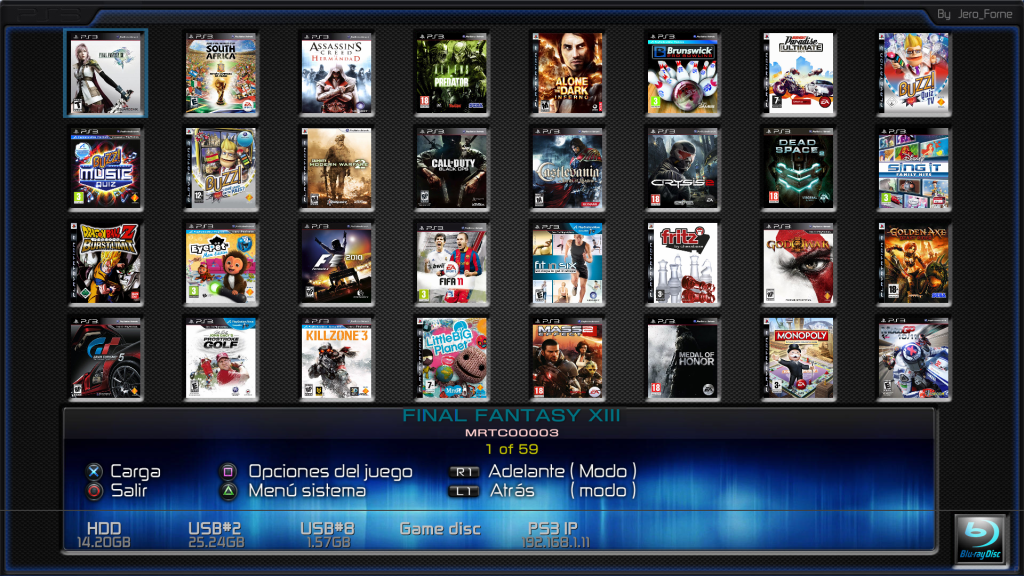Screen dimensions: 1024x576
Task: Click the MRTC00003 game ID text
Action: (x=511, y=432)
